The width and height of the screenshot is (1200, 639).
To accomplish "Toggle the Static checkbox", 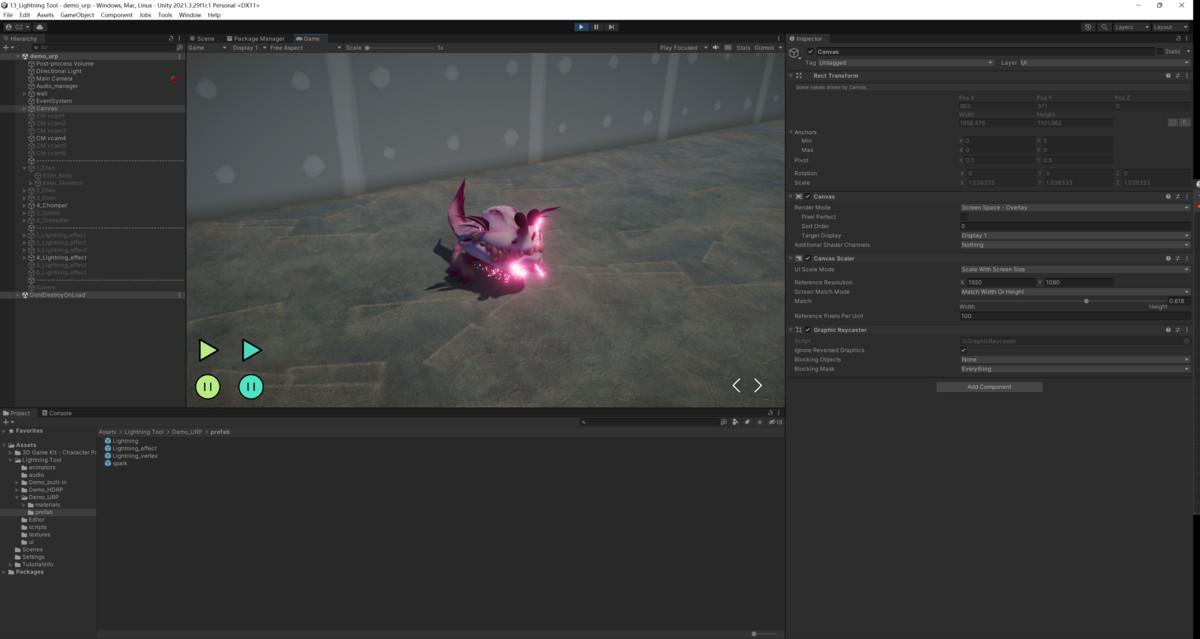I will tap(1161, 51).
